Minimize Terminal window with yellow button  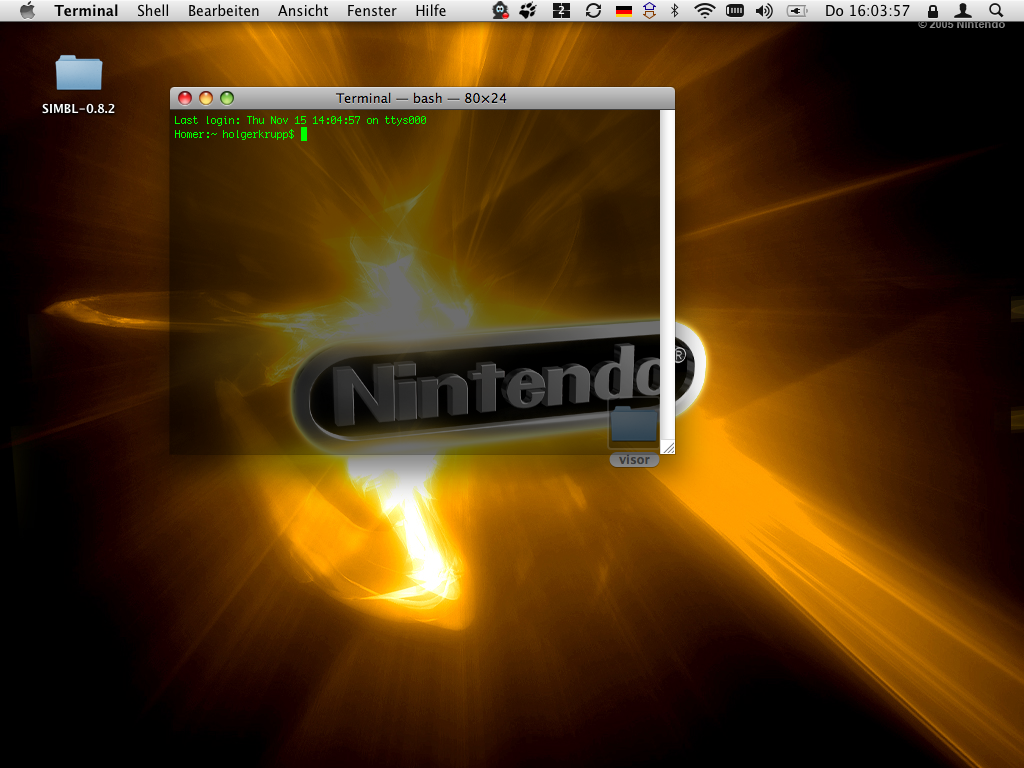pos(206,98)
